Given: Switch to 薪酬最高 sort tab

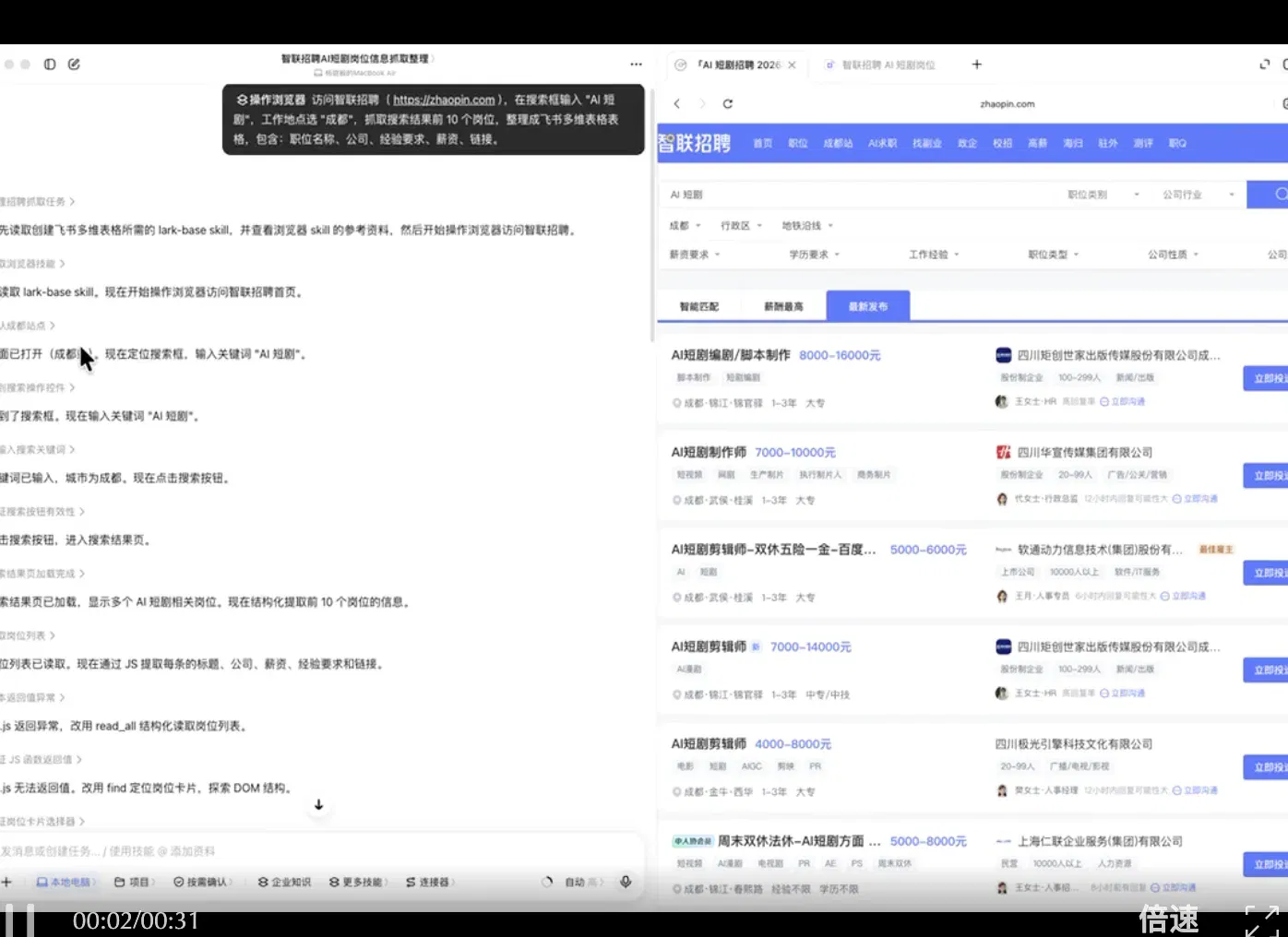Looking at the screenshot, I should [783, 306].
